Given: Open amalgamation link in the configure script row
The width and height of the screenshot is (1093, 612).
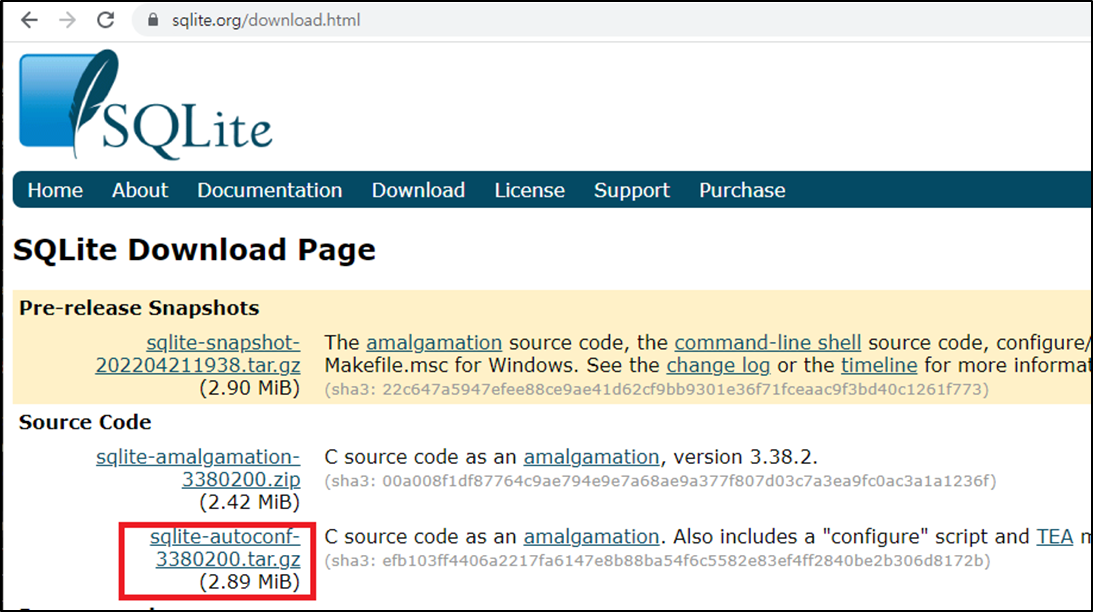Looking at the screenshot, I should pyautogui.click(x=591, y=537).
